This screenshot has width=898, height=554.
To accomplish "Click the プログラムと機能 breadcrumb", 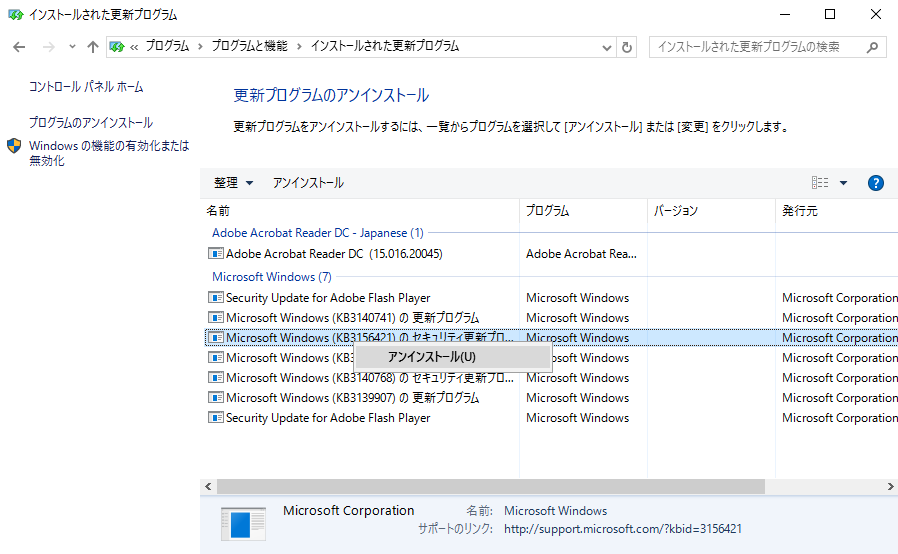I will (x=249, y=47).
